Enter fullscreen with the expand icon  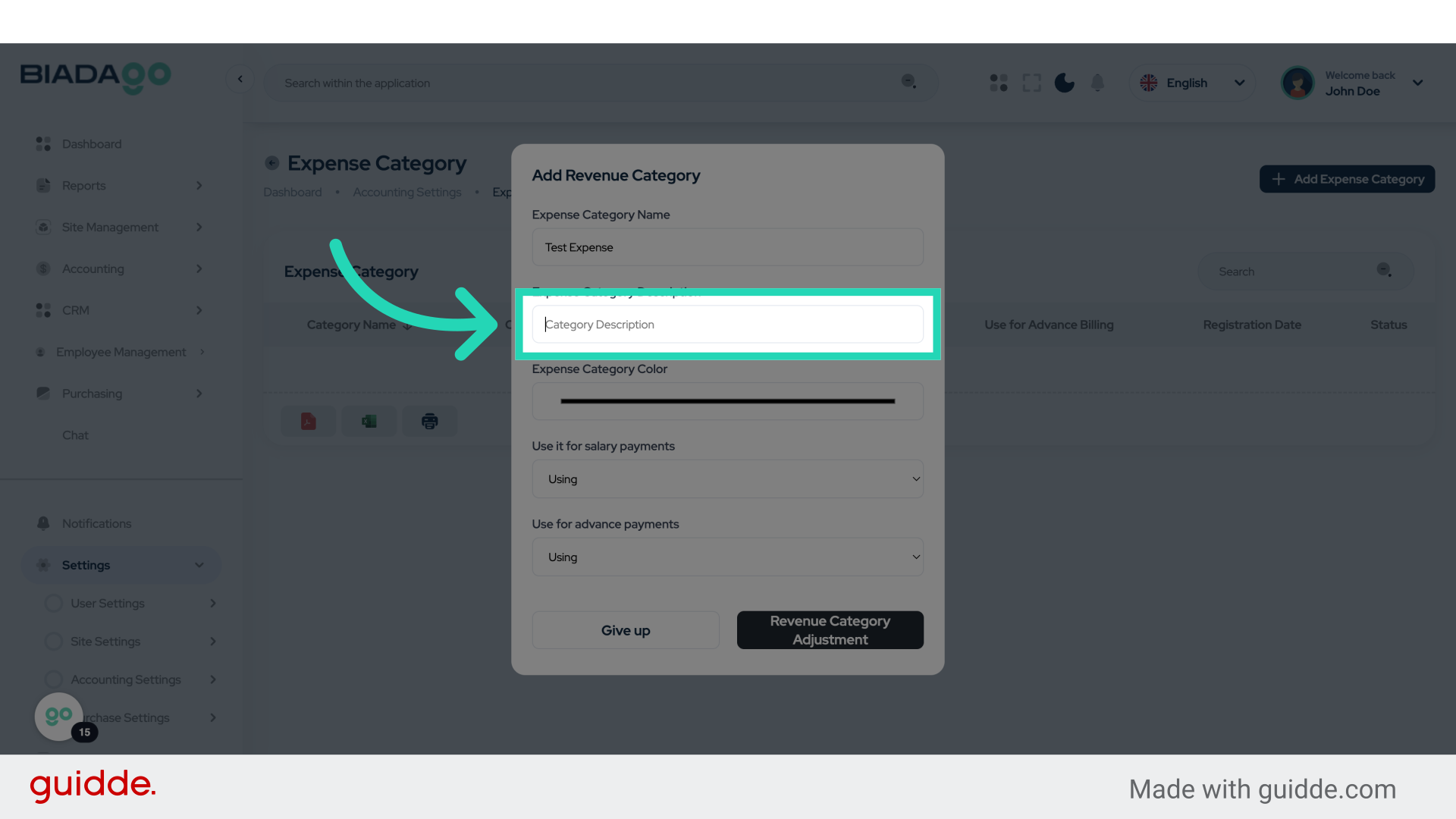click(1031, 83)
